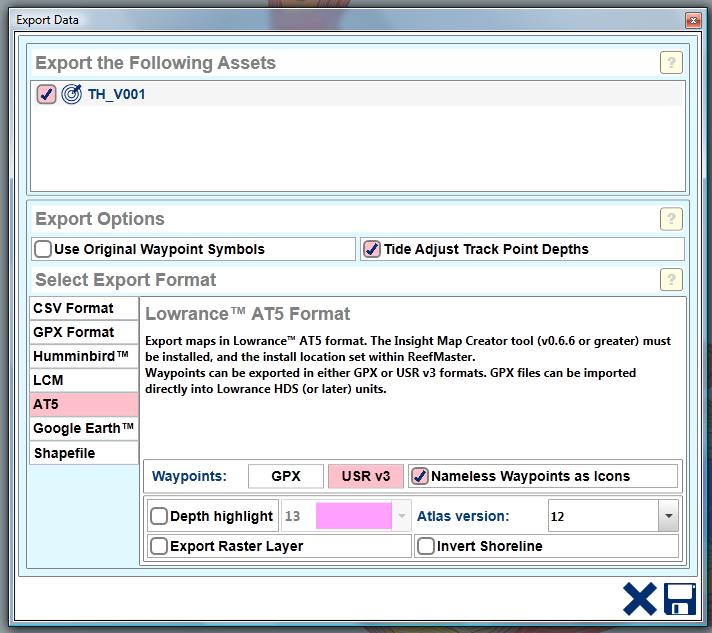The height and width of the screenshot is (633, 712).
Task: Expand the Atlas version dropdown
Action: click(x=668, y=516)
